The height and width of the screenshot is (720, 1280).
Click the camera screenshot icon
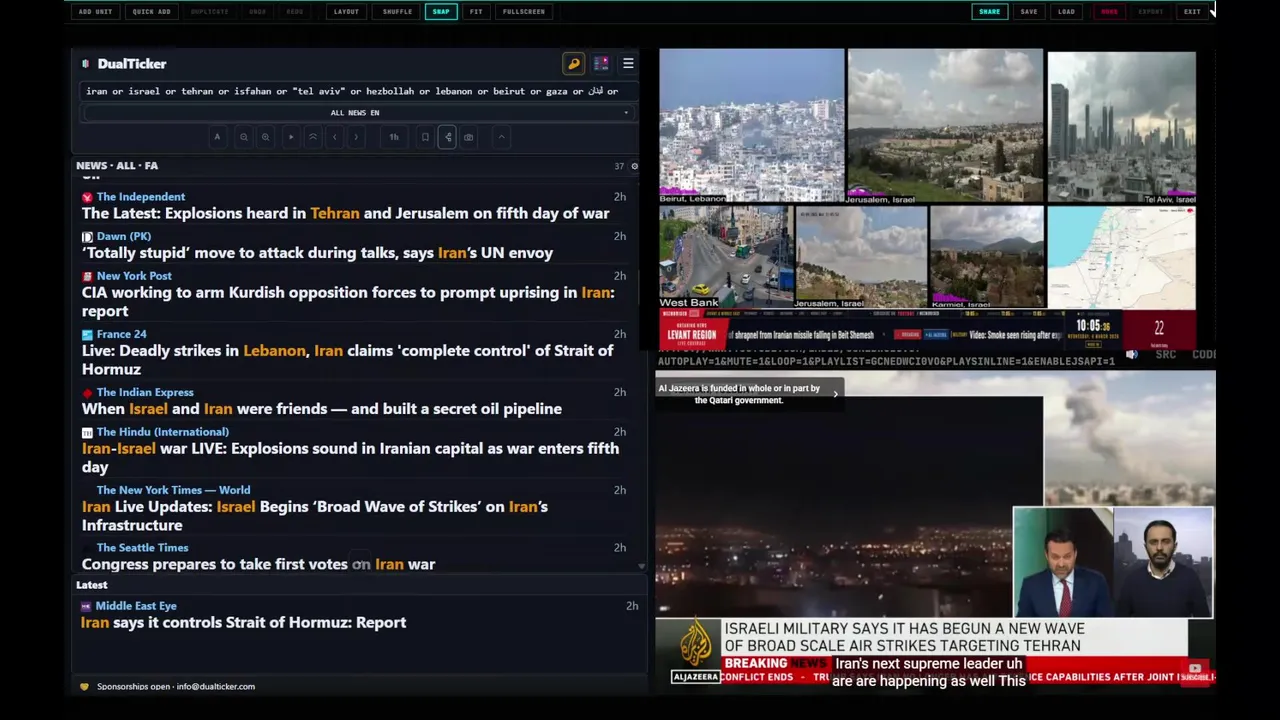[469, 137]
